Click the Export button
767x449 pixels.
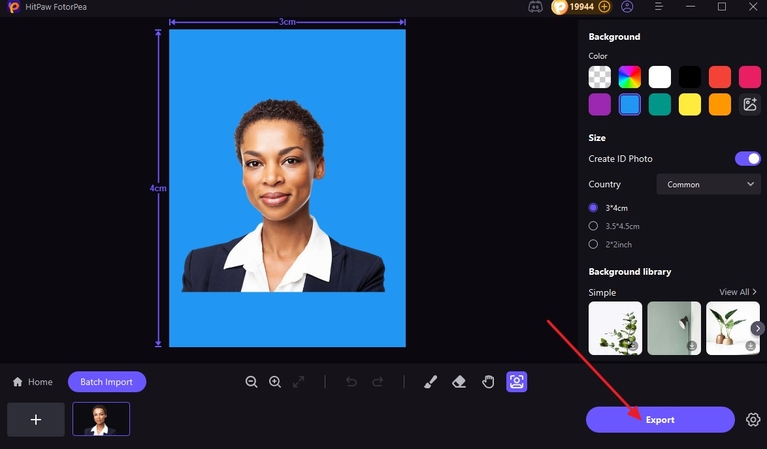click(x=660, y=420)
